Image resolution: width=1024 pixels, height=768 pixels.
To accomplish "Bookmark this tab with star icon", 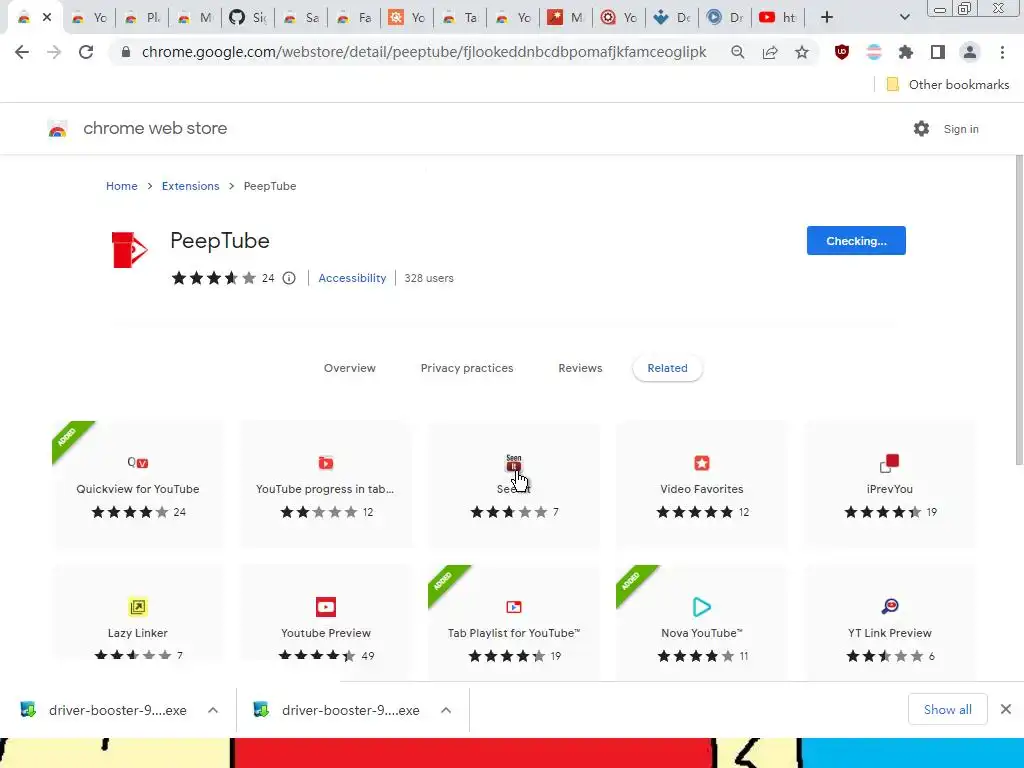I will 802,52.
